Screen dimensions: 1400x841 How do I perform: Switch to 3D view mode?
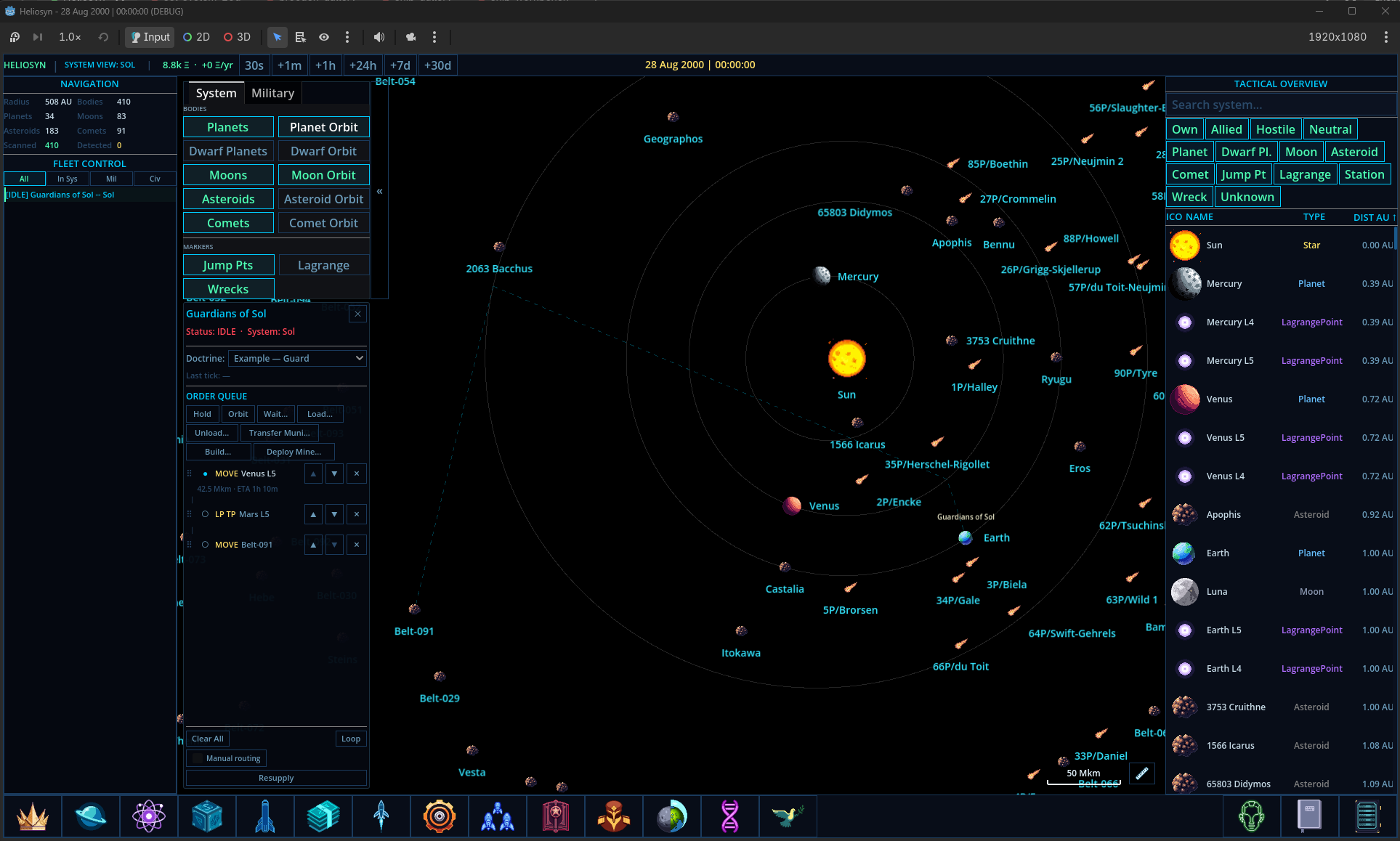[237, 37]
